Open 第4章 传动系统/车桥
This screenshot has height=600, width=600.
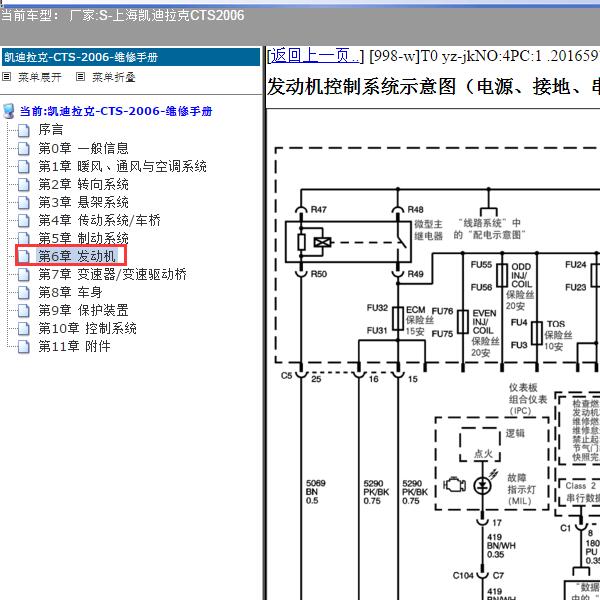(x=99, y=220)
